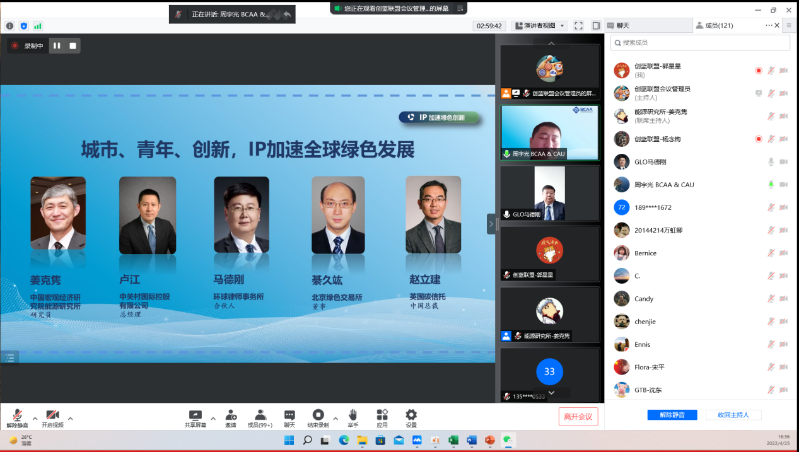Viewport: 799px width, 452px height.
Task: Open the 设置 settings gear icon
Action: click(411, 414)
